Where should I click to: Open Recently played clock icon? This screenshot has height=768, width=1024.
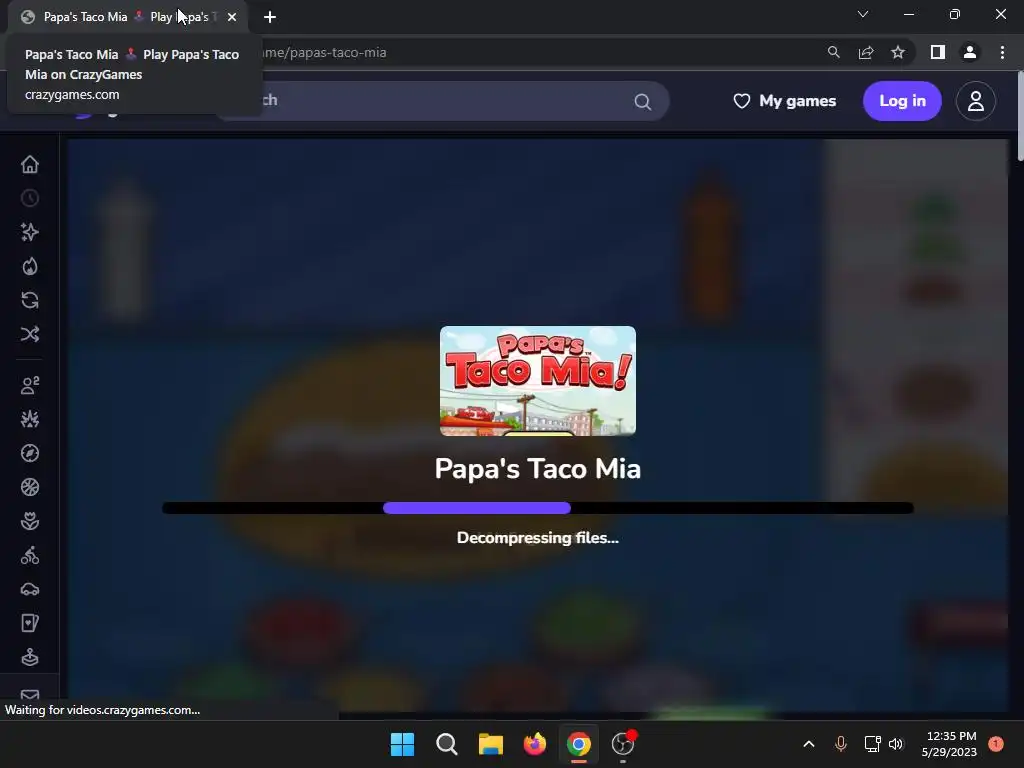30,198
